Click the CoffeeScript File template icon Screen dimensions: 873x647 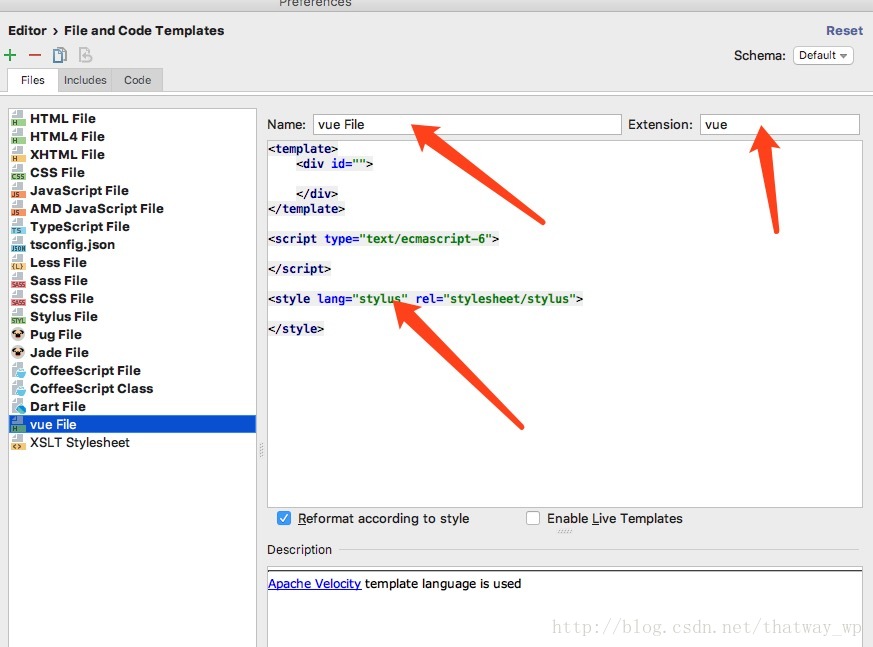(x=18, y=370)
